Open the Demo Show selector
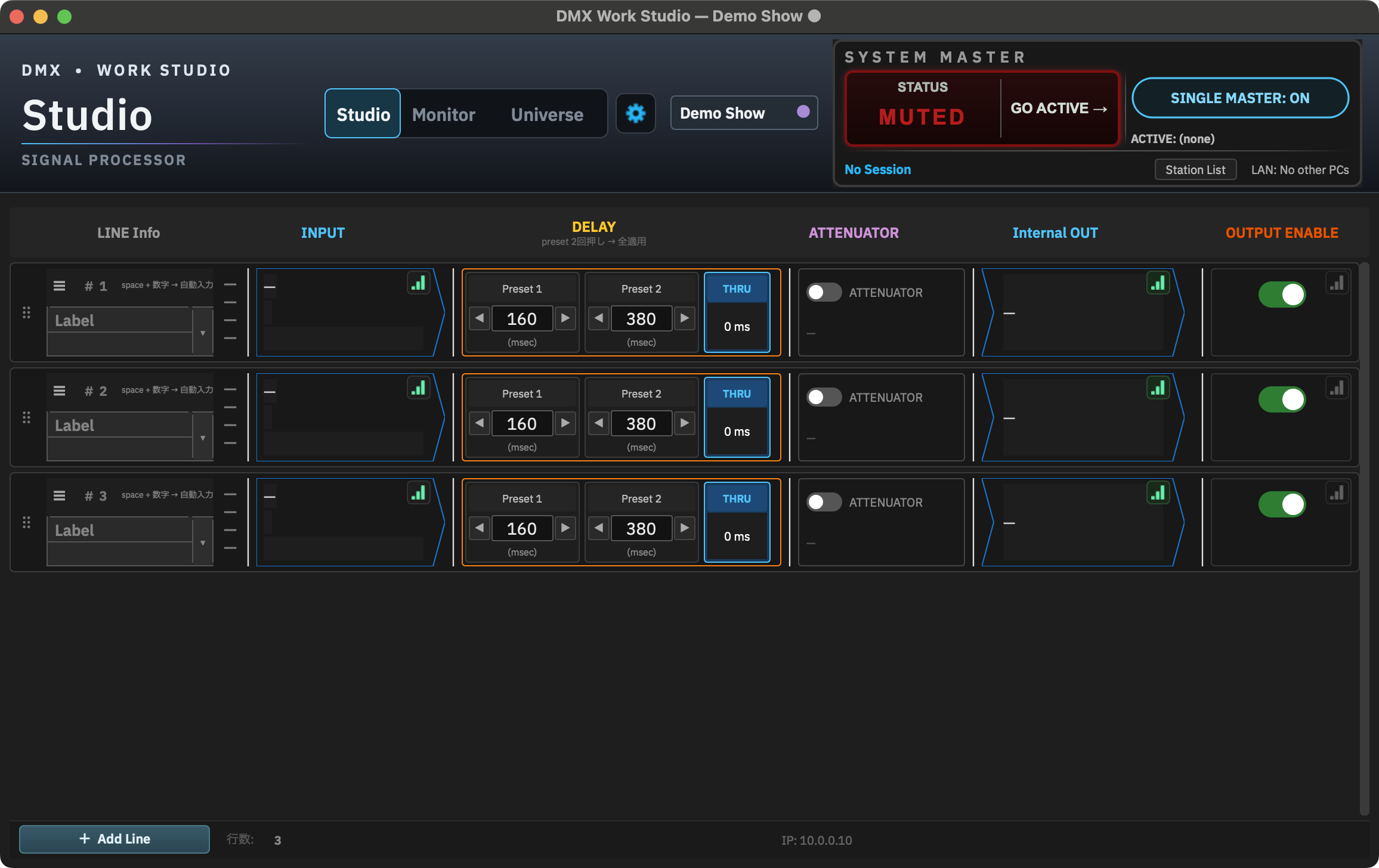1379x868 pixels. point(744,113)
